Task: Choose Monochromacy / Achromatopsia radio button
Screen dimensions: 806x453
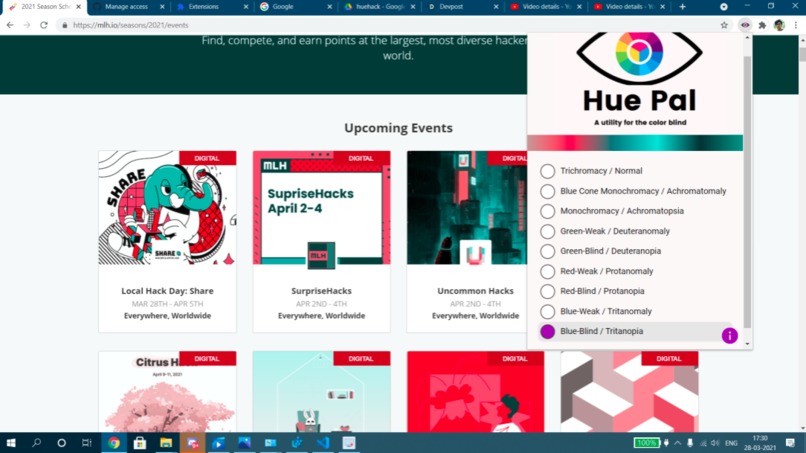Action: 547,211
